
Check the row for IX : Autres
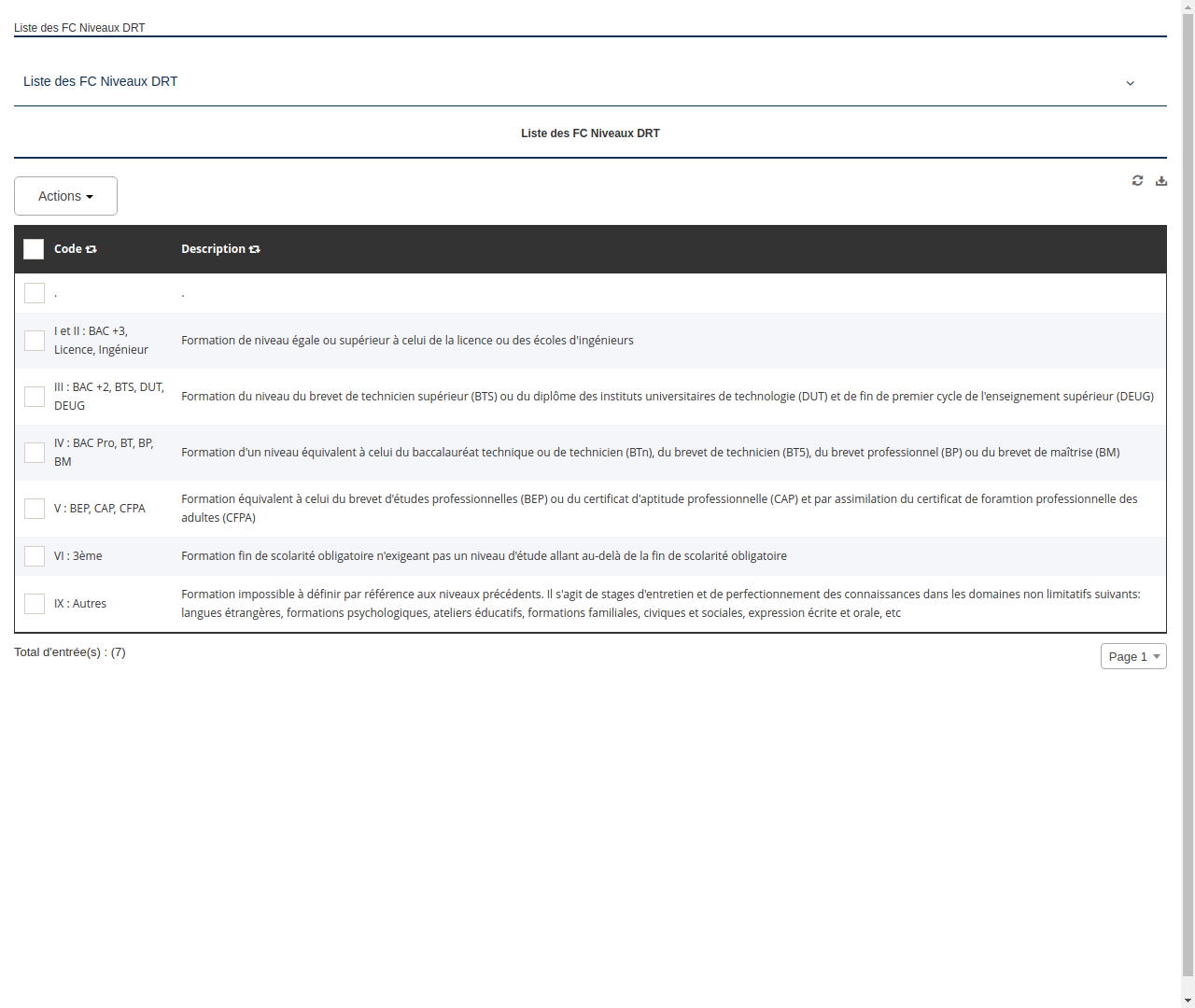click(x=35, y=603)
